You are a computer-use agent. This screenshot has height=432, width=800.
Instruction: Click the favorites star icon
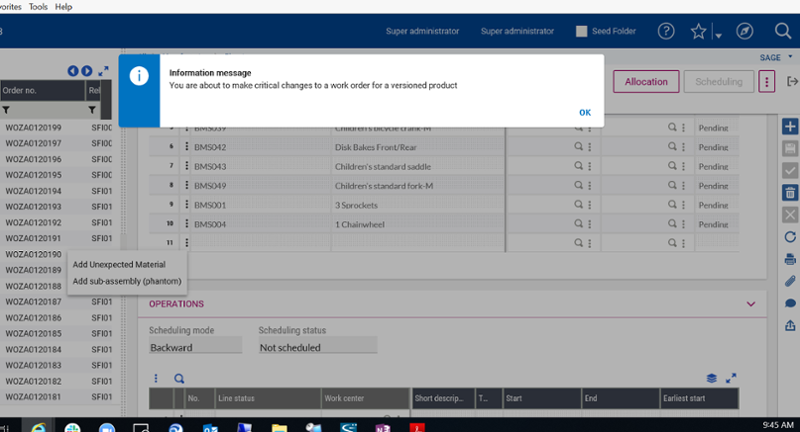point(698,32)
